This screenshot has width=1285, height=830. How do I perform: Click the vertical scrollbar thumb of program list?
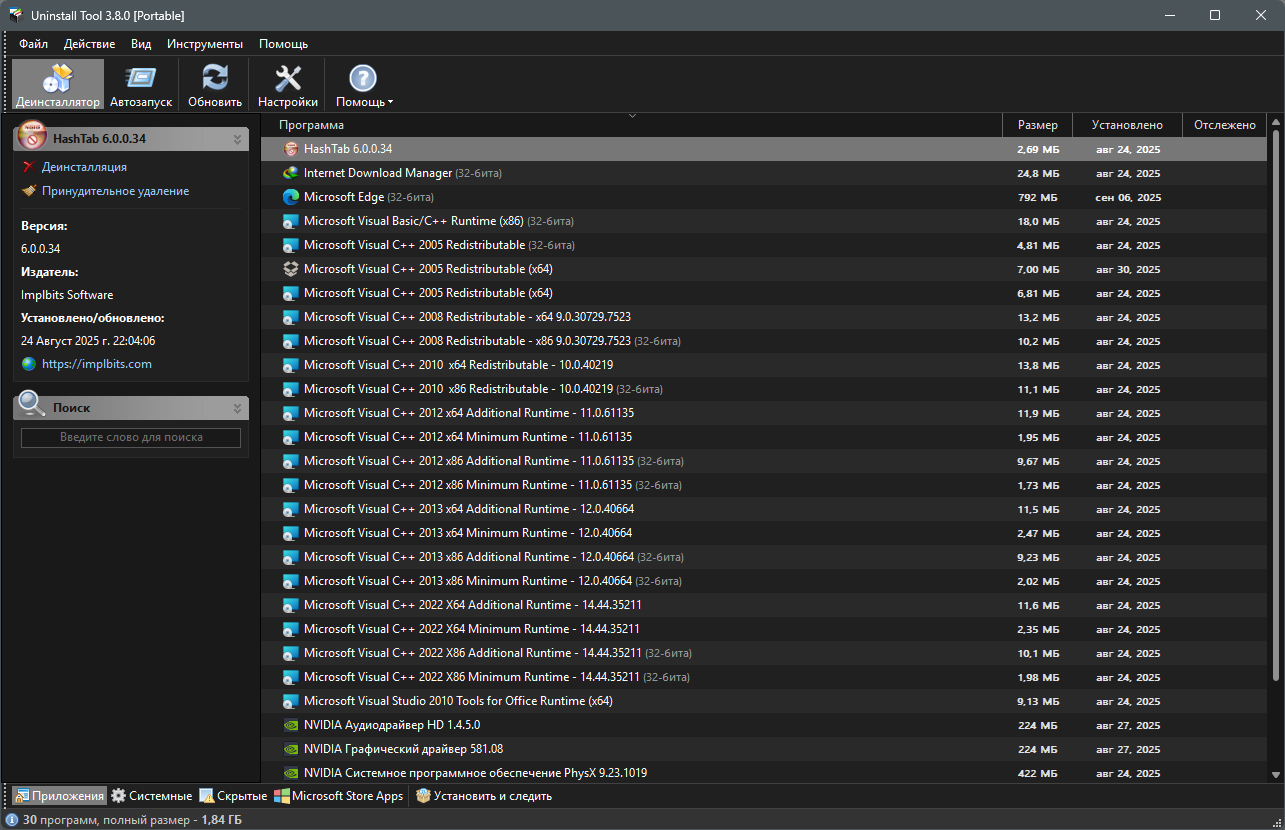(1275, 406)
